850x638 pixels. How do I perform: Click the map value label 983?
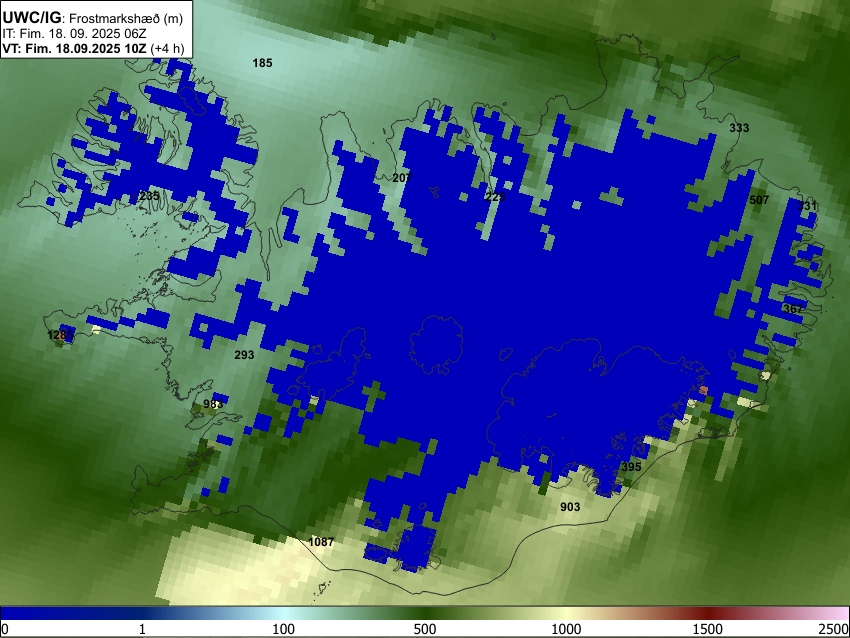213,404
